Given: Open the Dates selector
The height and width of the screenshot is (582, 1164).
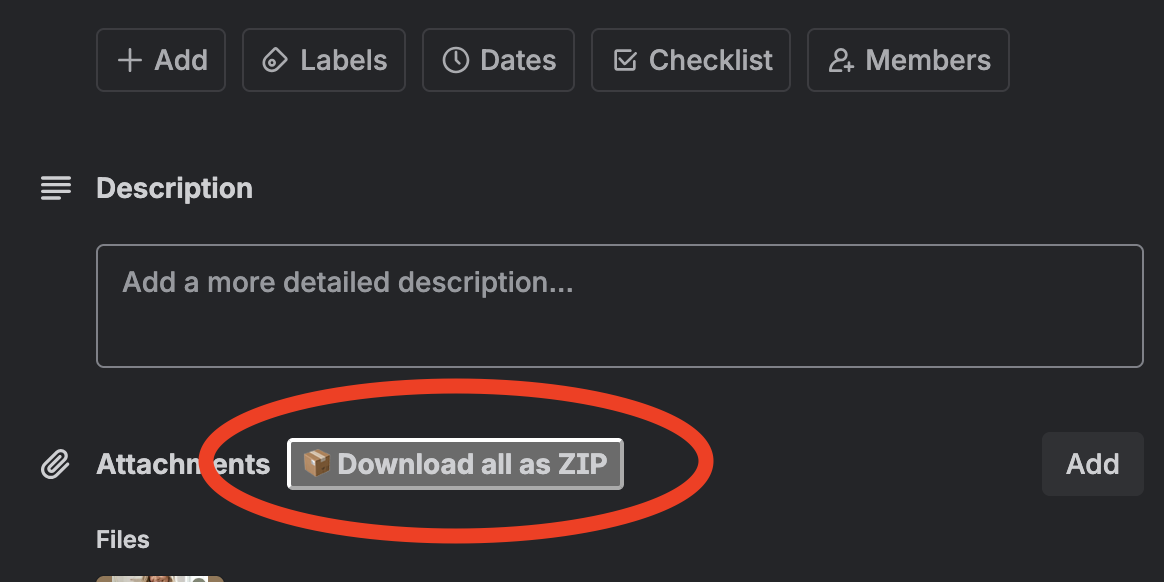Looking at the screenshot, I should (x=498, y=60).
